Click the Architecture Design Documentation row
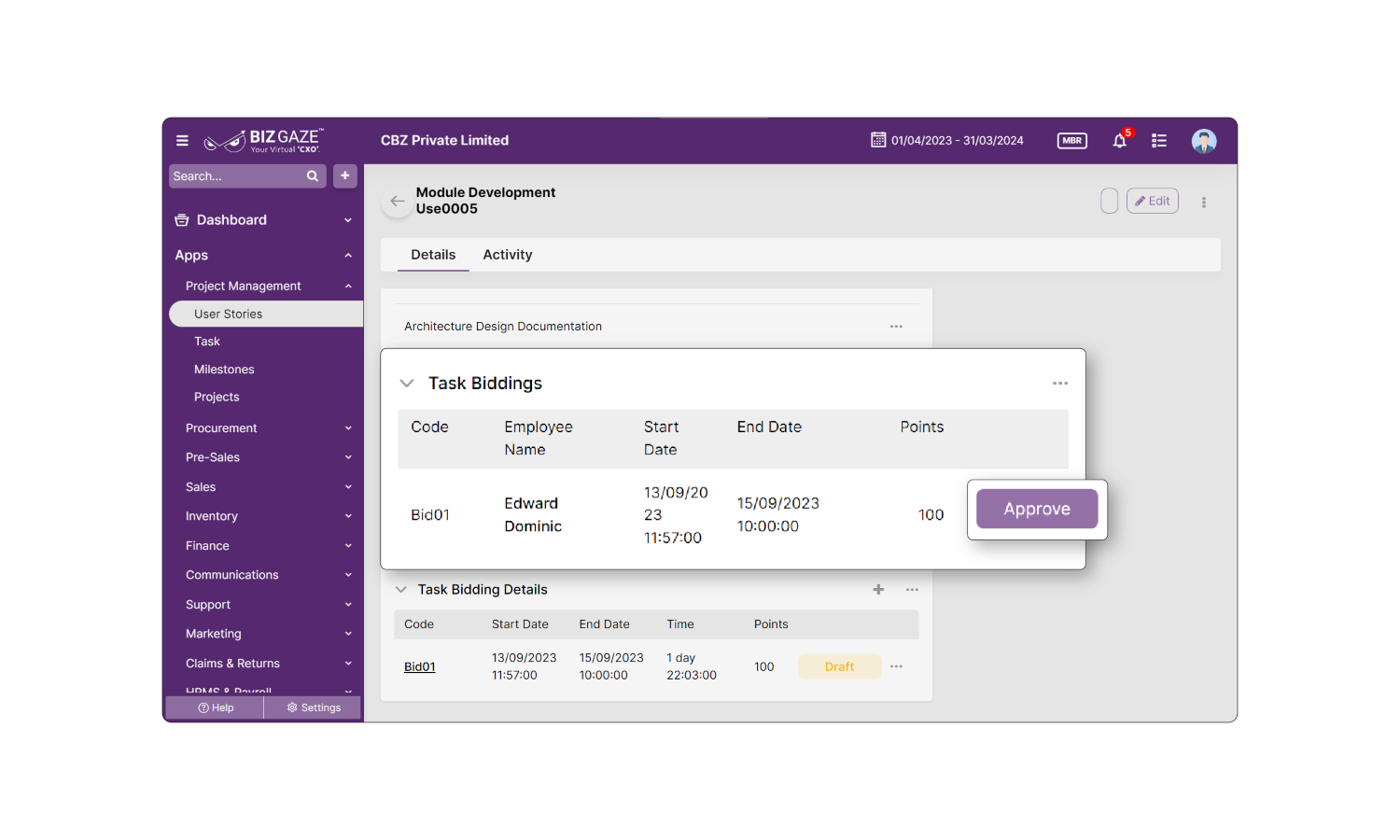Screen dimensions: 1400x840 tap(655, 327)
